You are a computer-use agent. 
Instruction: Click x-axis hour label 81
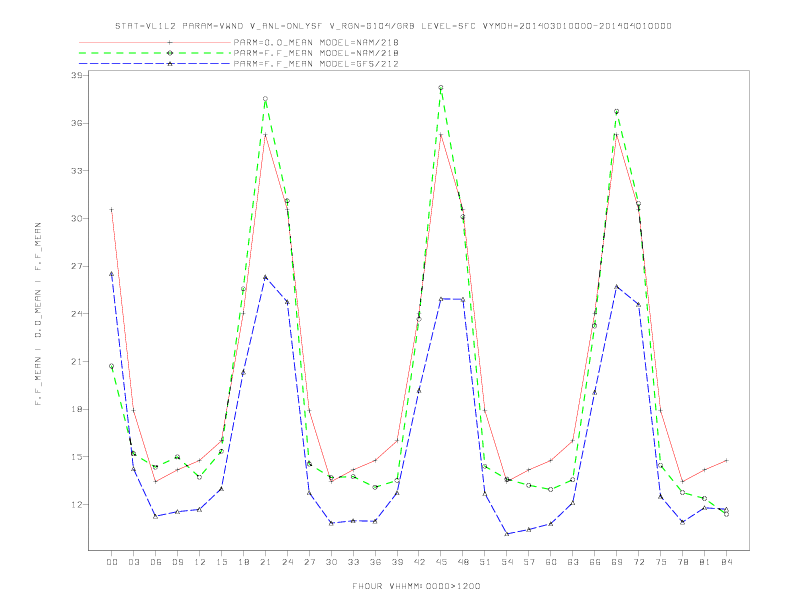705,562
